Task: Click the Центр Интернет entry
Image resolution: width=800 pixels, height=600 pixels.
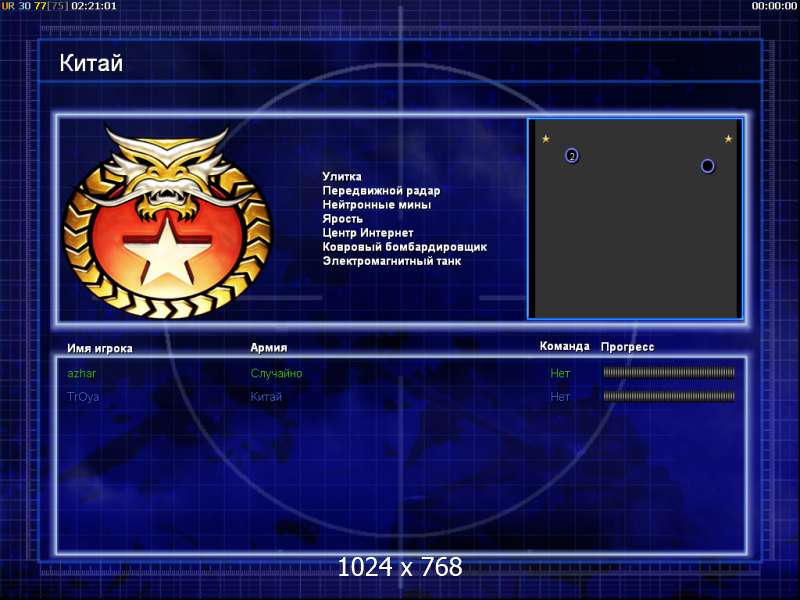Action: (368, 233)
